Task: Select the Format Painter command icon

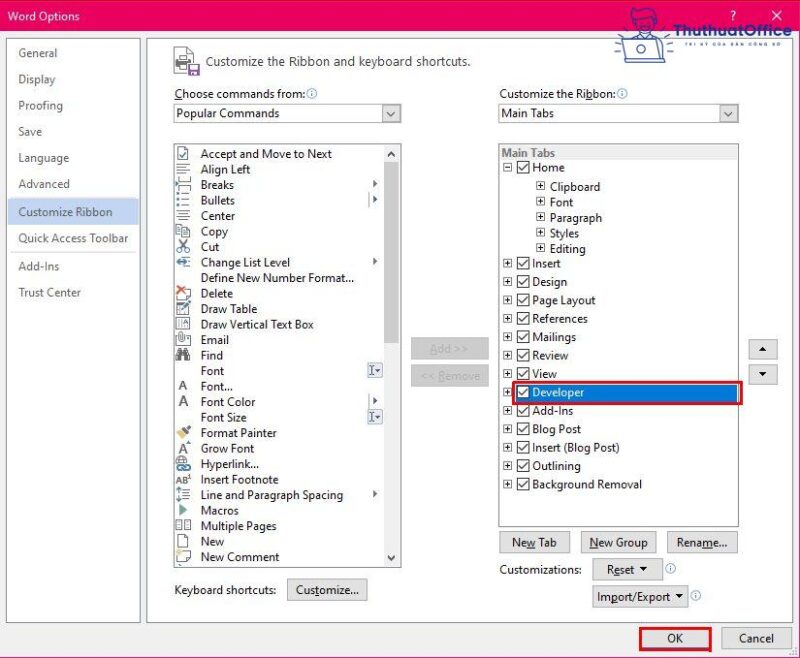Action: (183, 432)
